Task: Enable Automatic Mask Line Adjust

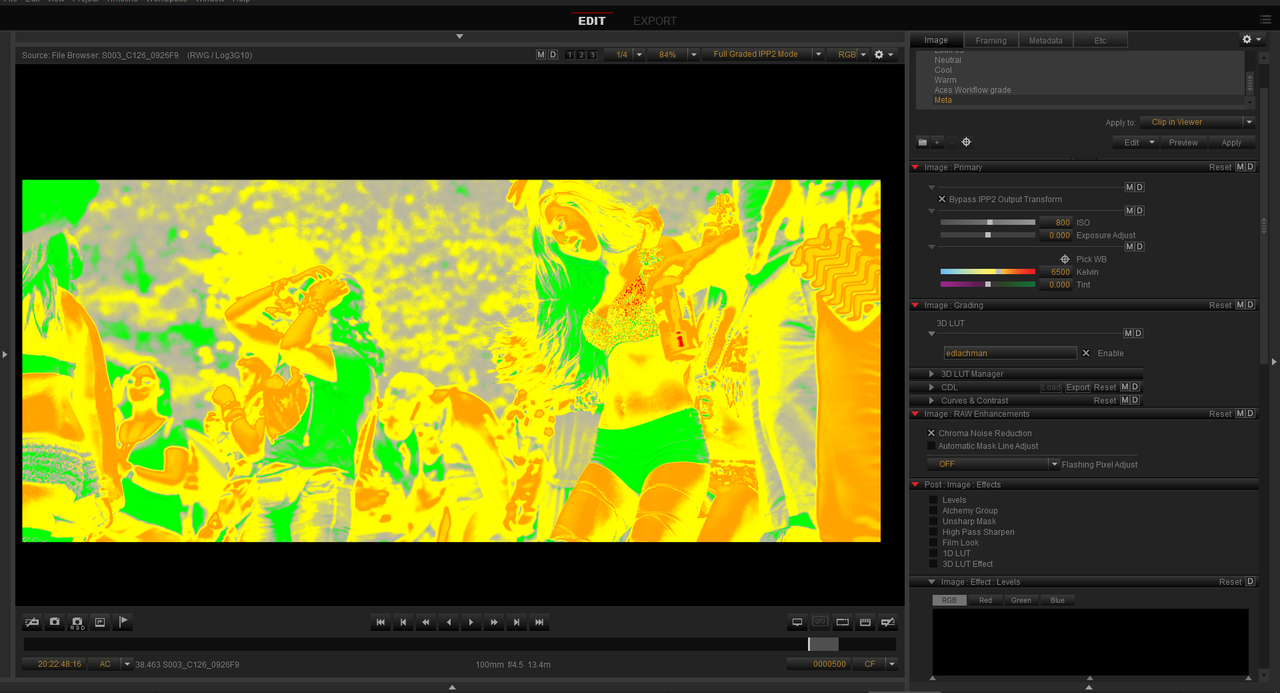Action: tap(931, 446)
